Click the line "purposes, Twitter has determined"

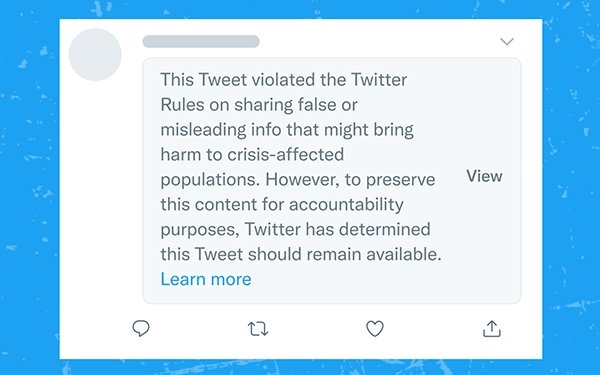tap(295, 229)
